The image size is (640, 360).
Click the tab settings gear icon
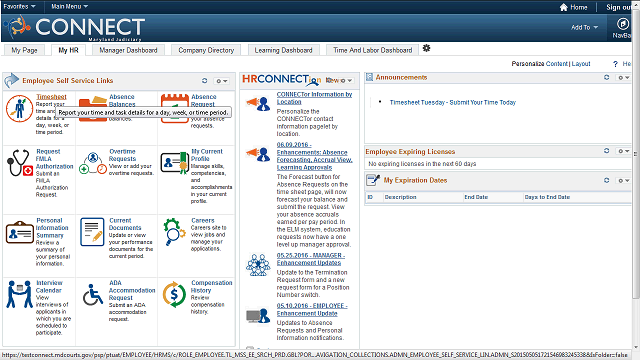[427, 48]
